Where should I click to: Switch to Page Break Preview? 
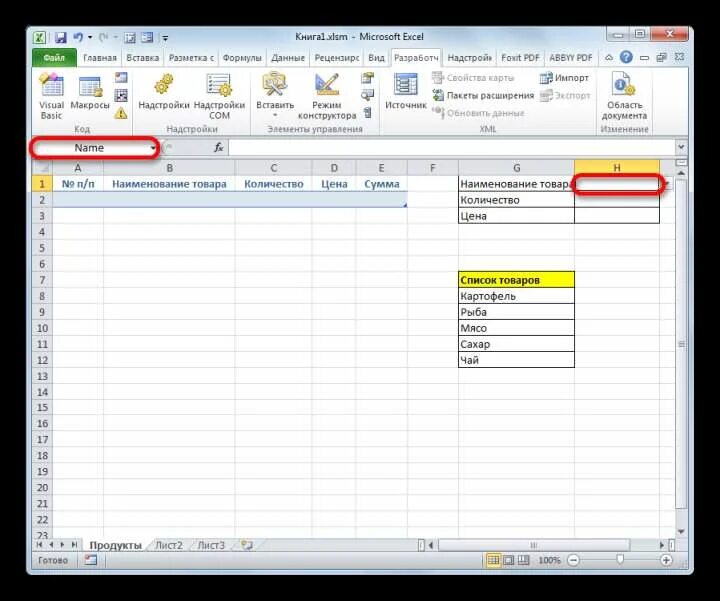(x=523, y=560)
